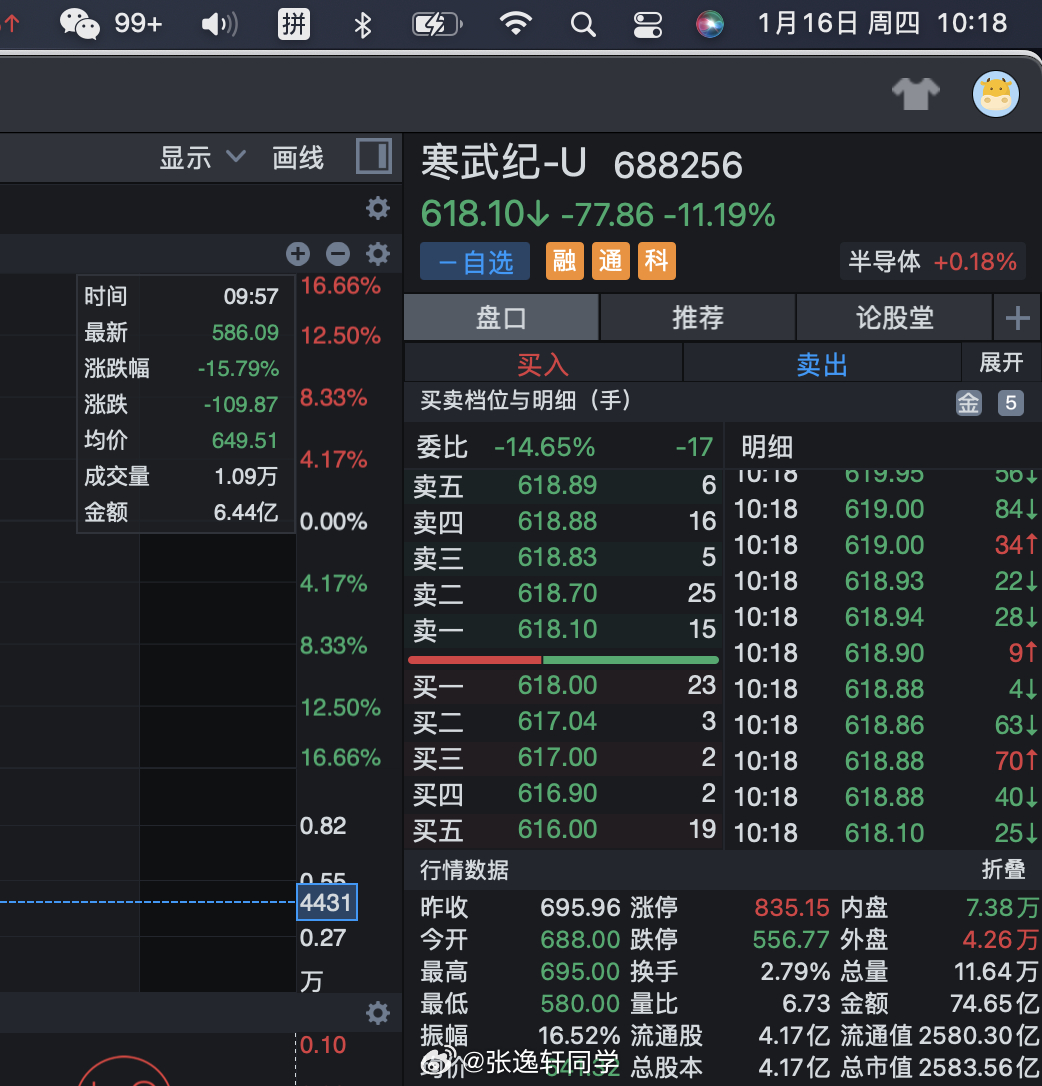Click the stock code 688256
This screenshot has height=1086, width=1042.
[x=678, y=166]
